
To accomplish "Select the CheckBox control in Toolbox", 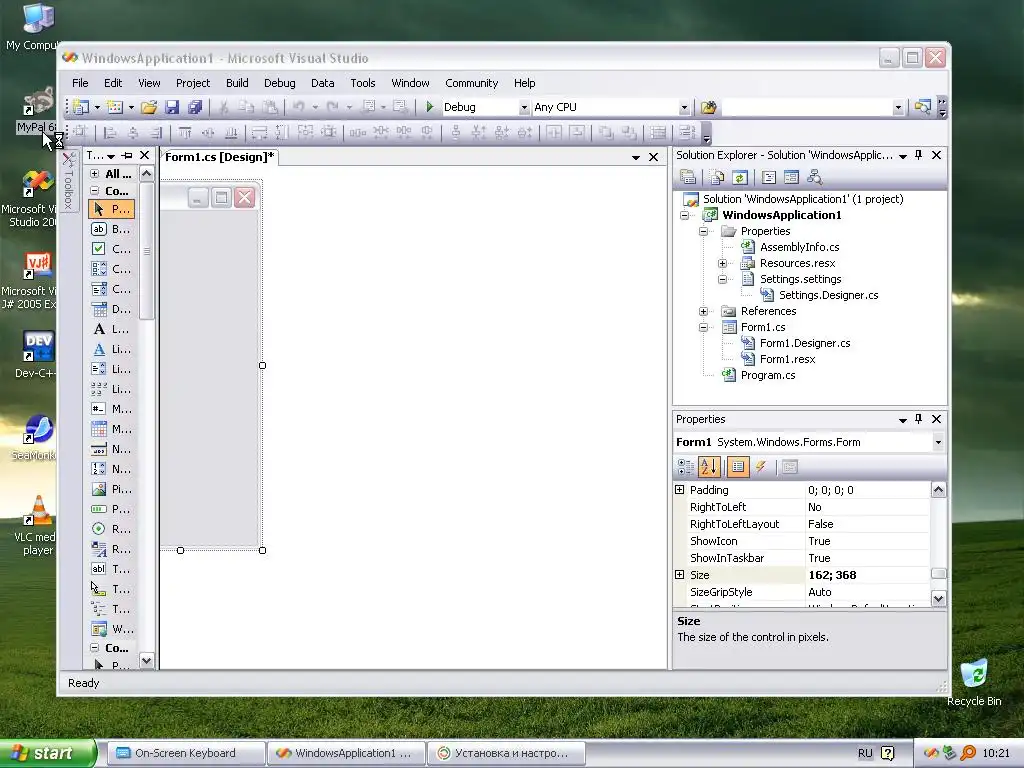I will pyautogui.click(x=111, y=249).
